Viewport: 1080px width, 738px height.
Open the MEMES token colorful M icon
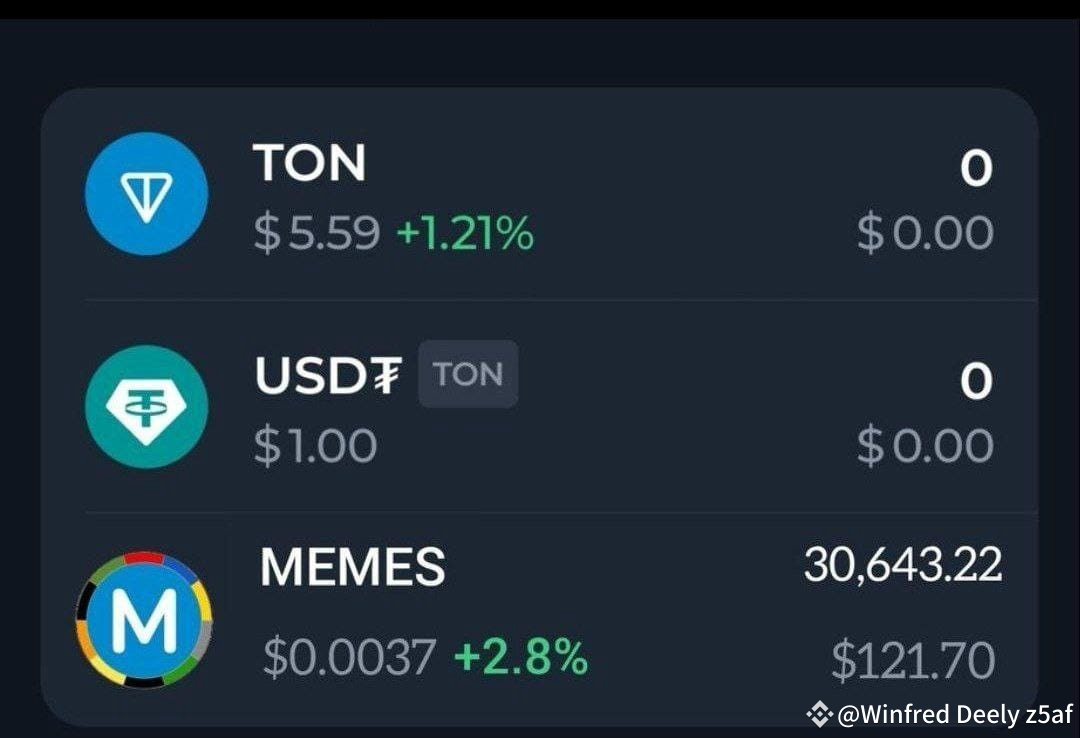tap(143, 620)
